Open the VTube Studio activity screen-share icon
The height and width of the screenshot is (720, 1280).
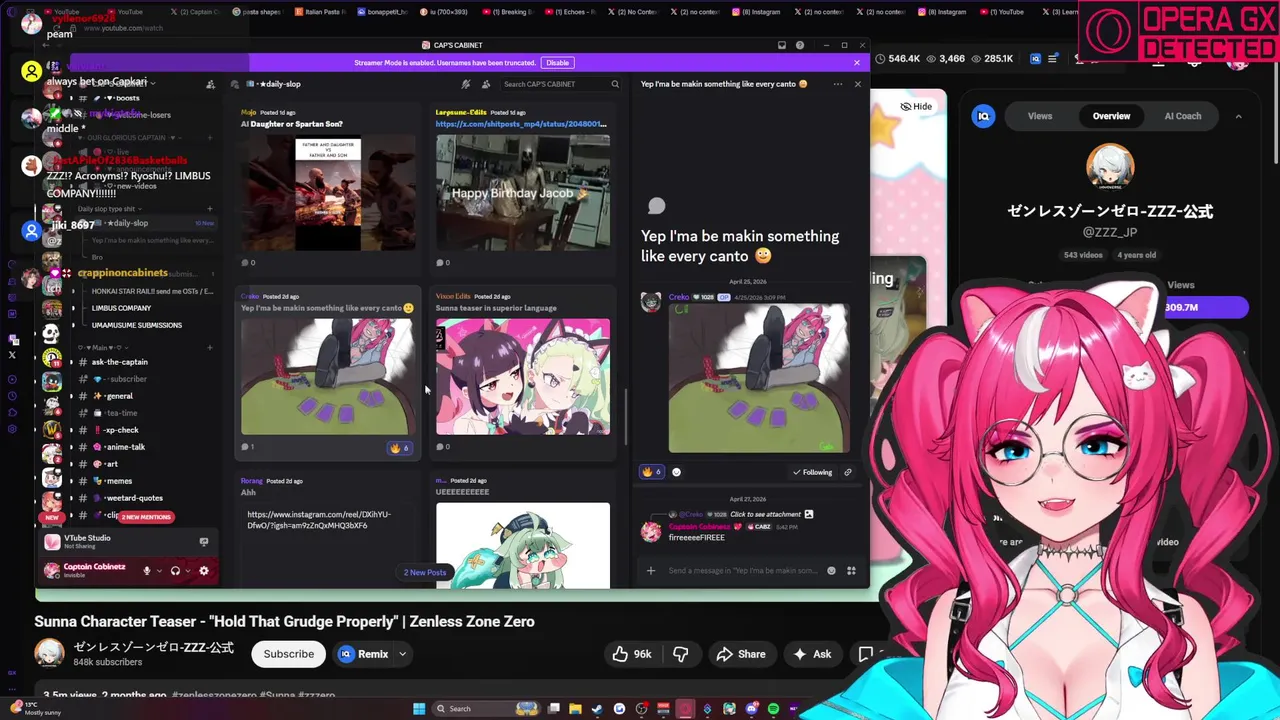[x=204, y=541]
